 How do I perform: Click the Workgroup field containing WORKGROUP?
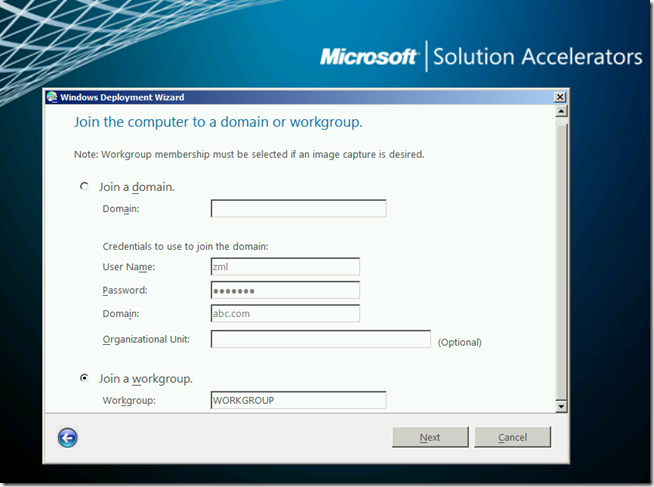299,400
